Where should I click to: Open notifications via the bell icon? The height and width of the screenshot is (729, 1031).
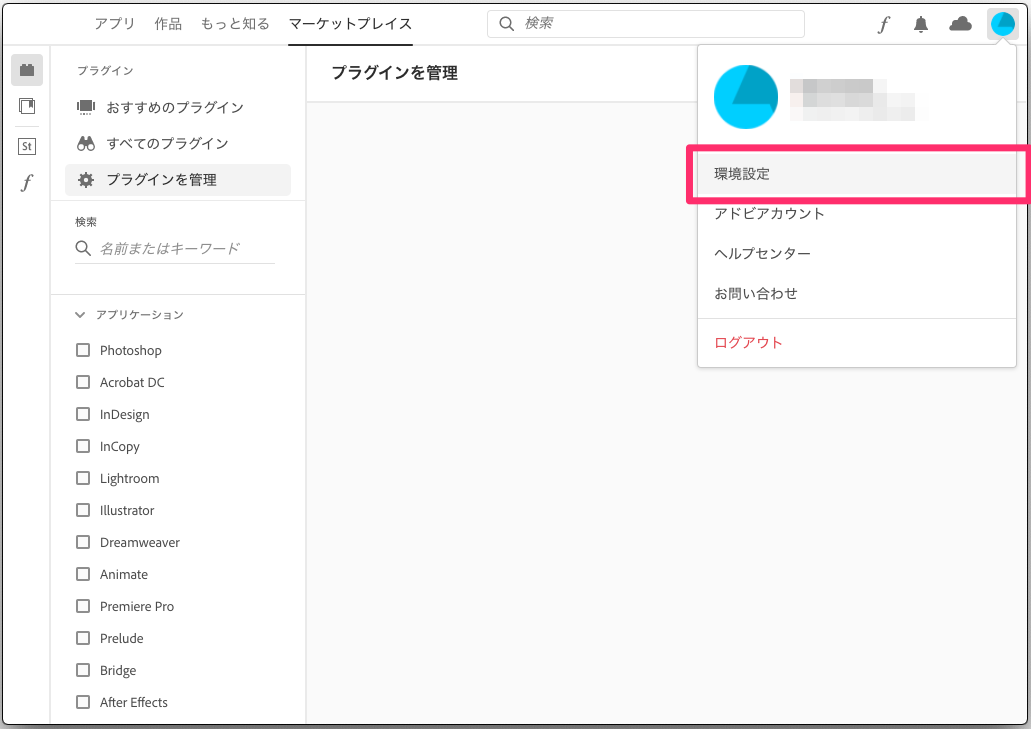coord(920,23)
